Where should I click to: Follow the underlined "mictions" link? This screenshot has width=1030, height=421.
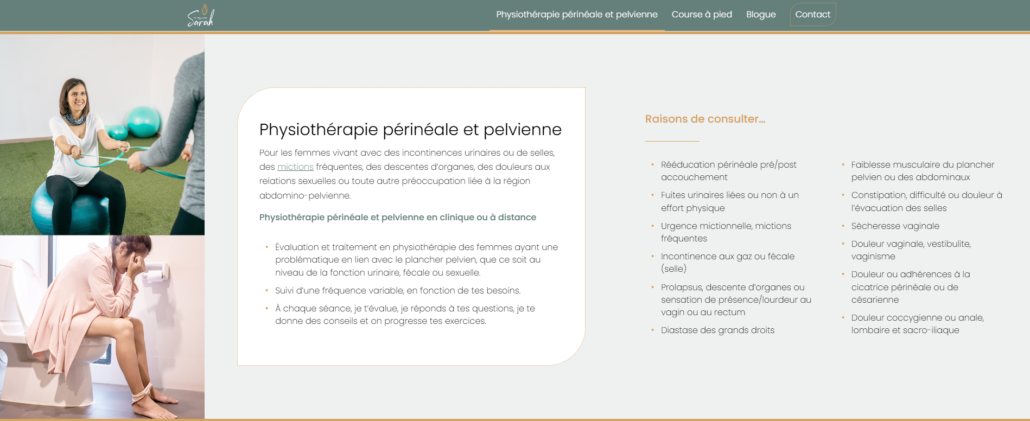[x=295, y=166]
